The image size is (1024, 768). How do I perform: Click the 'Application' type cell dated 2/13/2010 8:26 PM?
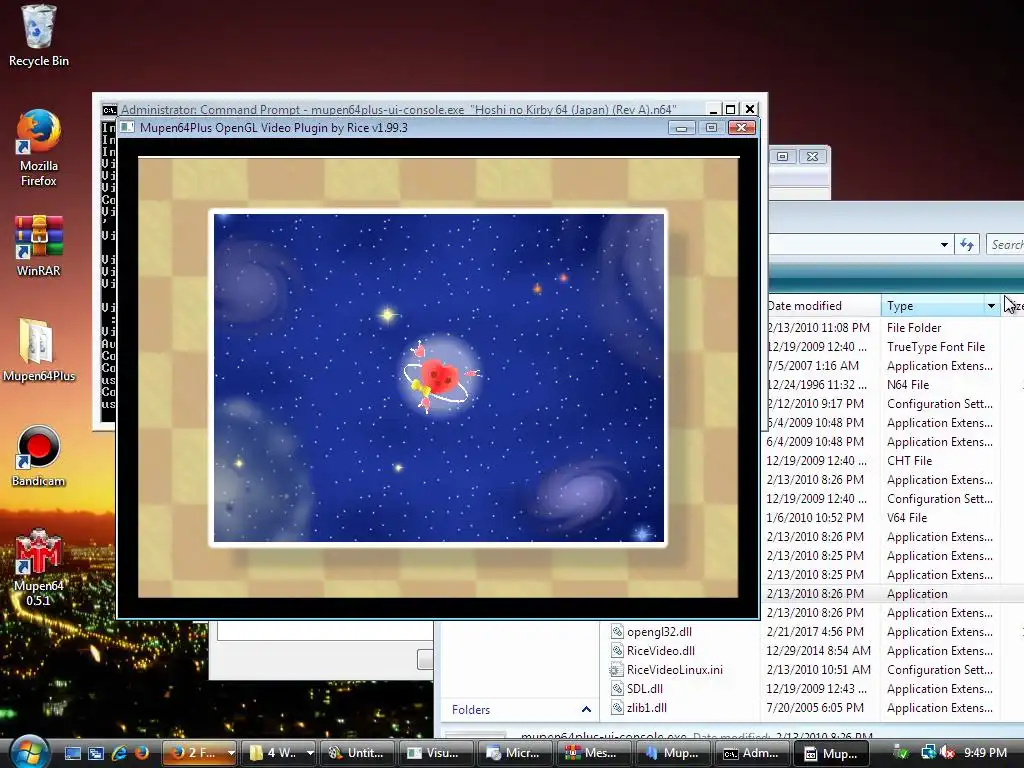point(917,594)
